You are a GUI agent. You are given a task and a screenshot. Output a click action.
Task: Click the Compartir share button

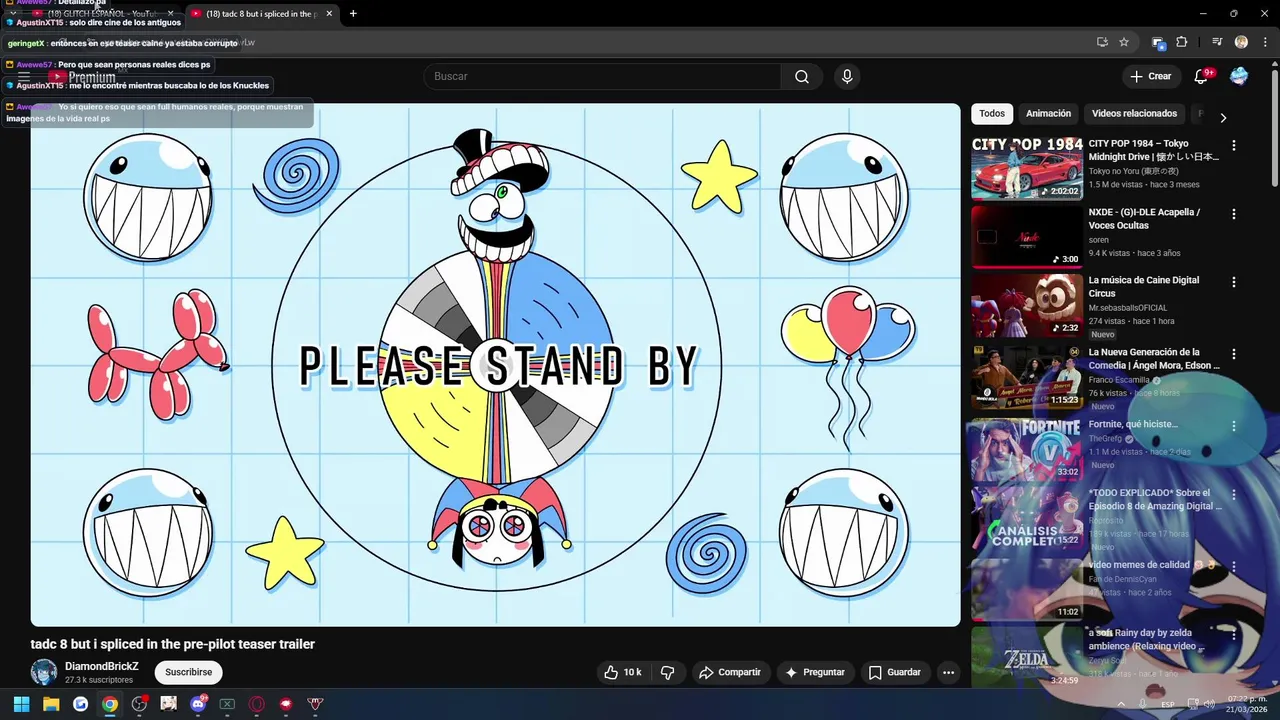pos(730,672)
